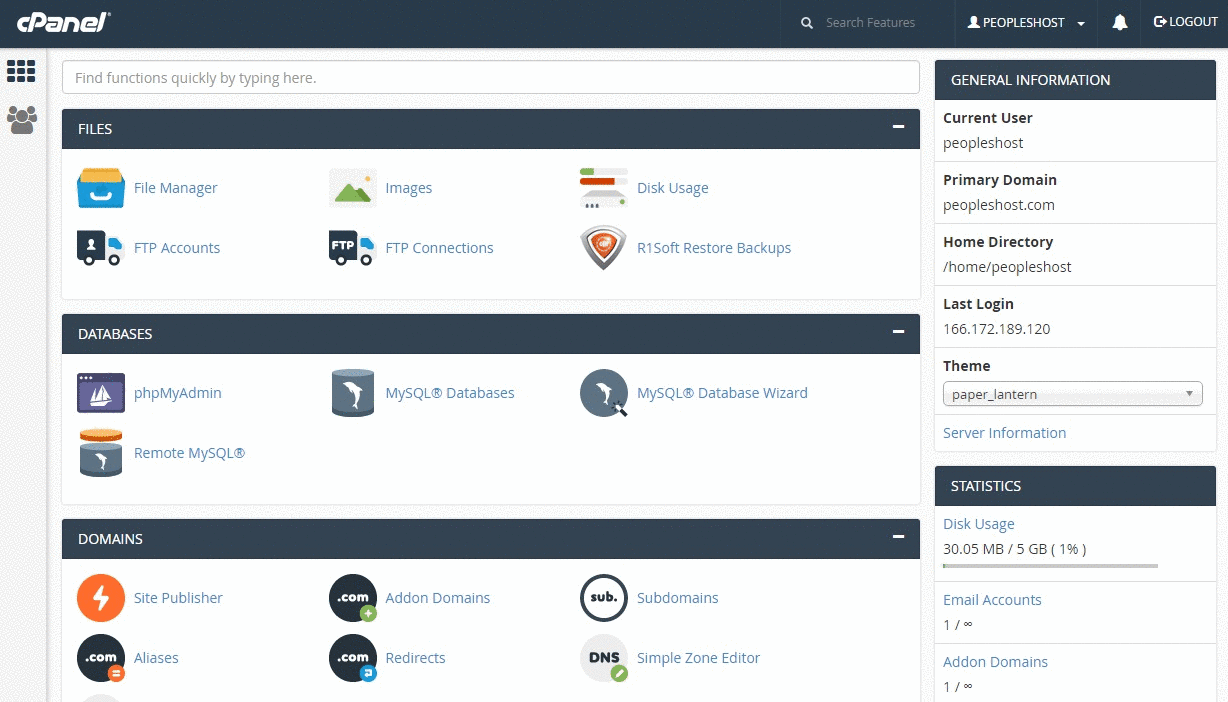
Task: Click the FILES section header
Action: pos(491,128)
